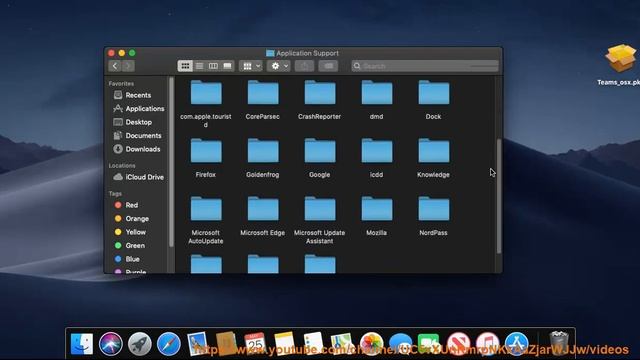Image resolution: width=640 pixels, height=360 pixels.
Task: Switch Finder to gallery view
Action: coord(227,66)
